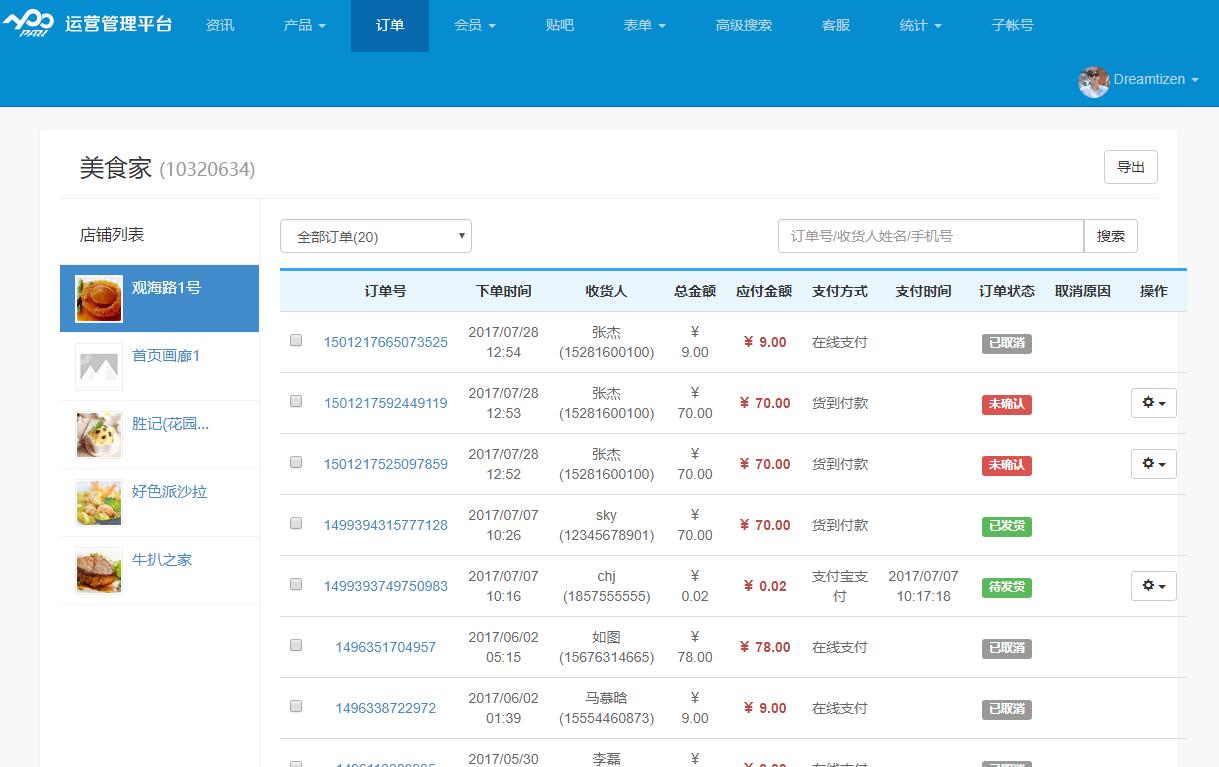Image resolution: width=1219 pixels, height=767 pixels.
Task: Open gear menu for order 1501217592449119
Action: pyautogui.click(x=1153, y=403)
